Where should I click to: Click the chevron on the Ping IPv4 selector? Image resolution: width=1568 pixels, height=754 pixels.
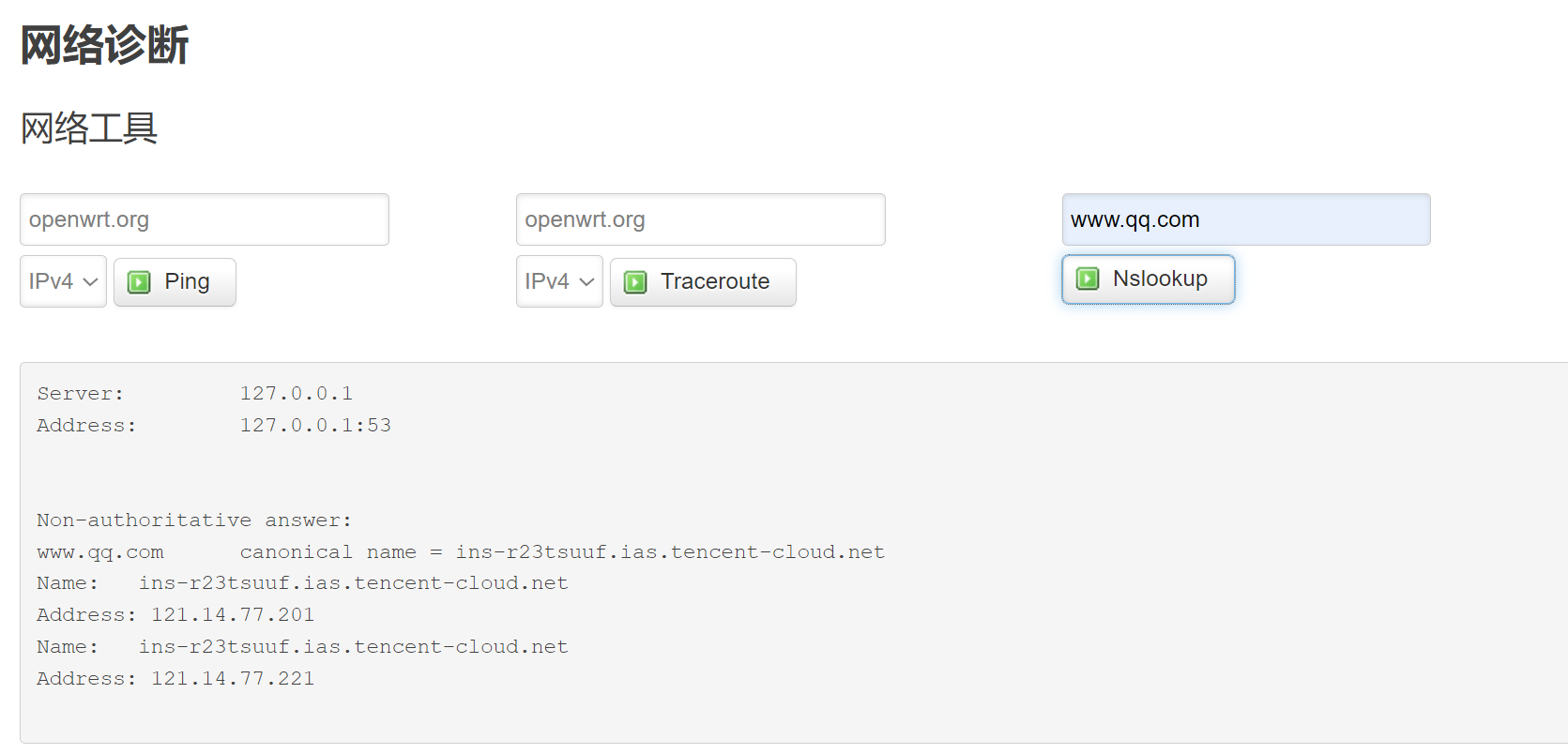[91, 281]
